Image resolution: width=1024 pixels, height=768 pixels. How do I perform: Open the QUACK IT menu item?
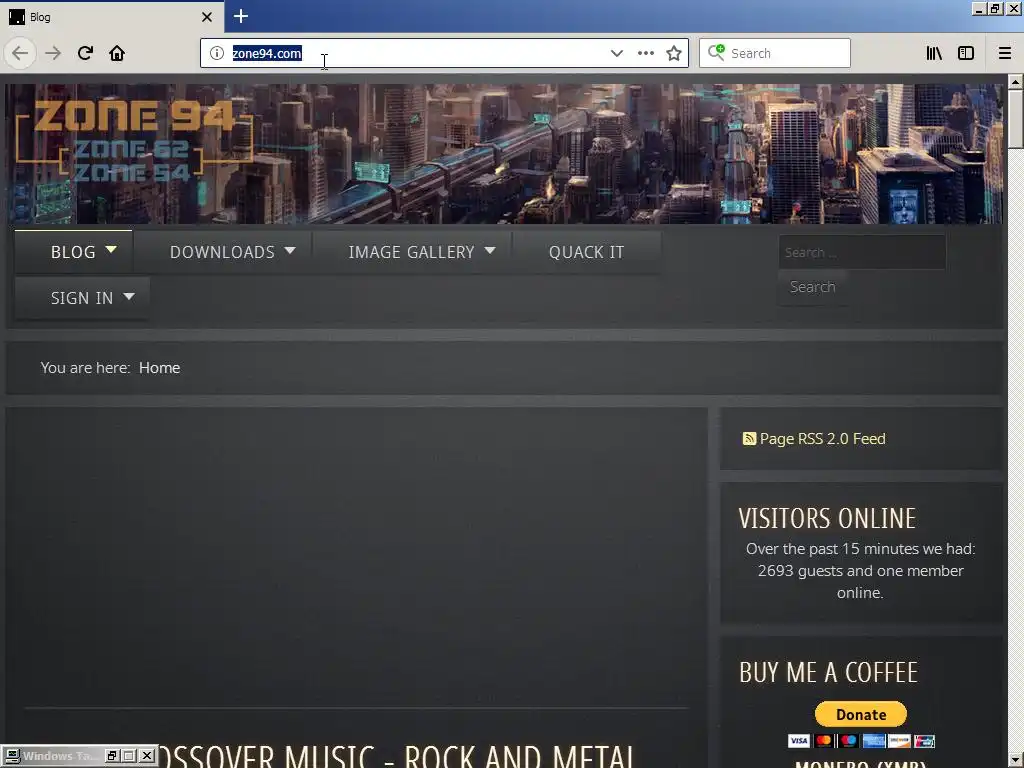point(586,252)
